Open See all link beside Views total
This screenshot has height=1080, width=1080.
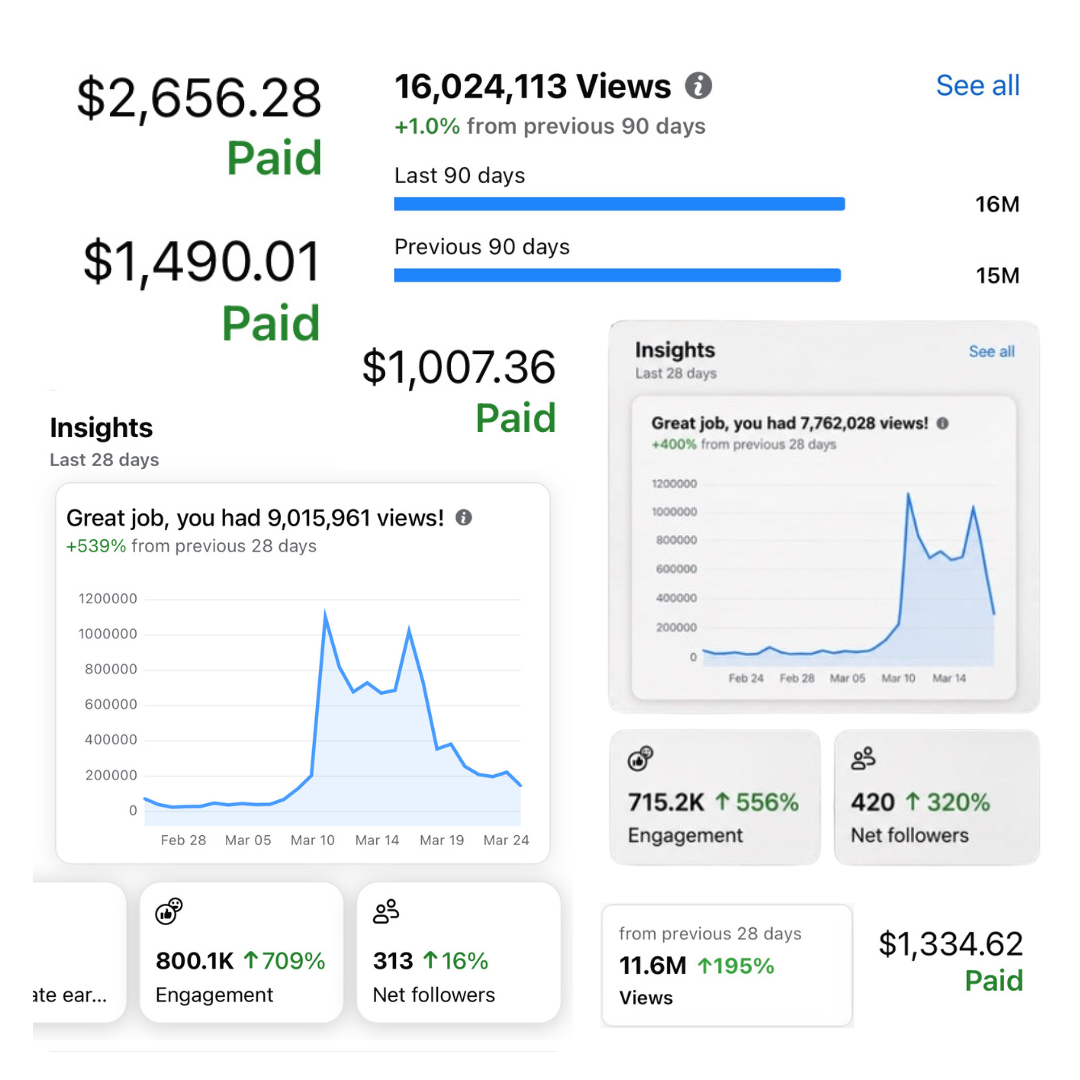pyautogui.click(x=977, y=86)
